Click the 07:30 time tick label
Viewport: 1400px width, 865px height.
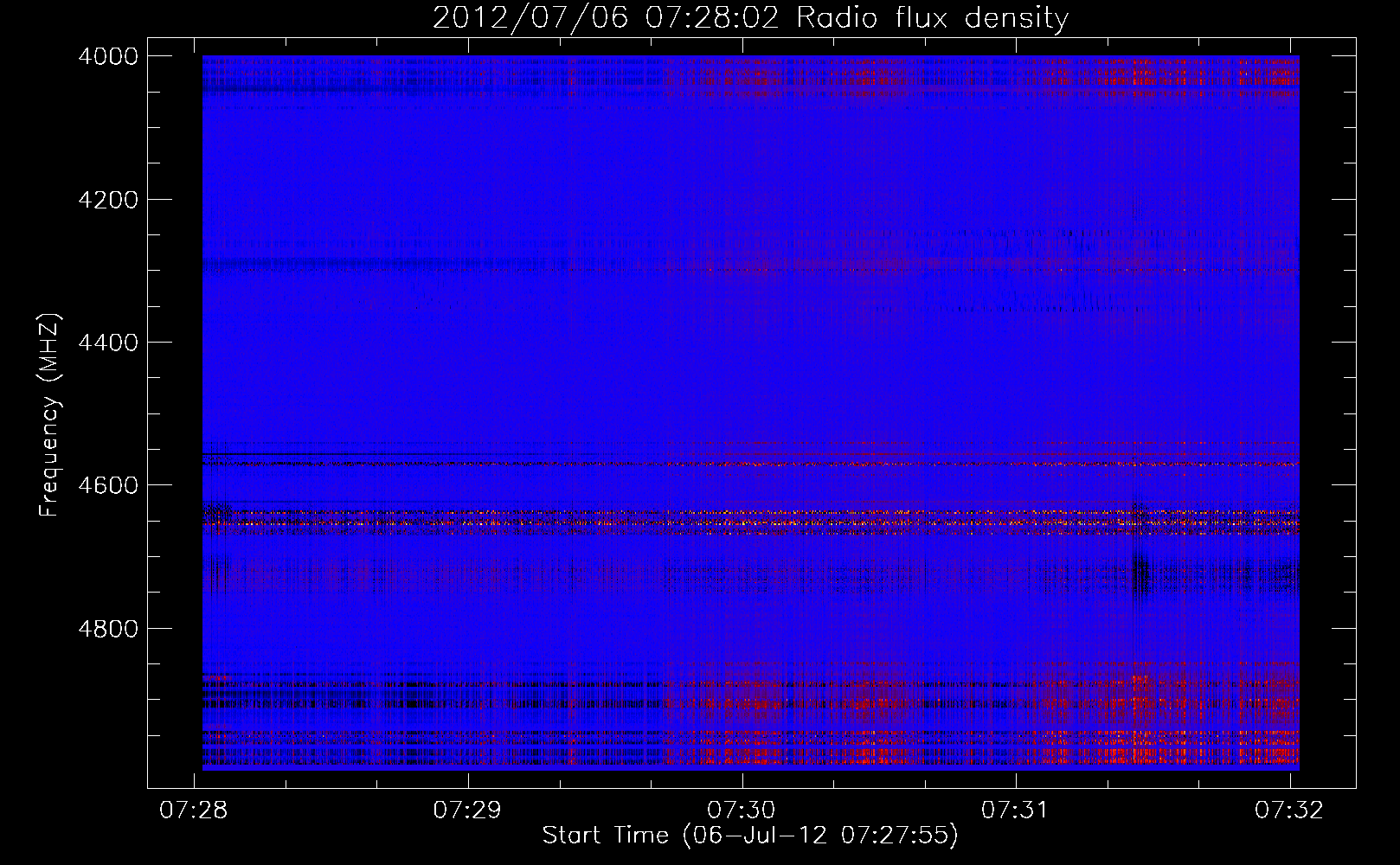[x=742, y=810]
